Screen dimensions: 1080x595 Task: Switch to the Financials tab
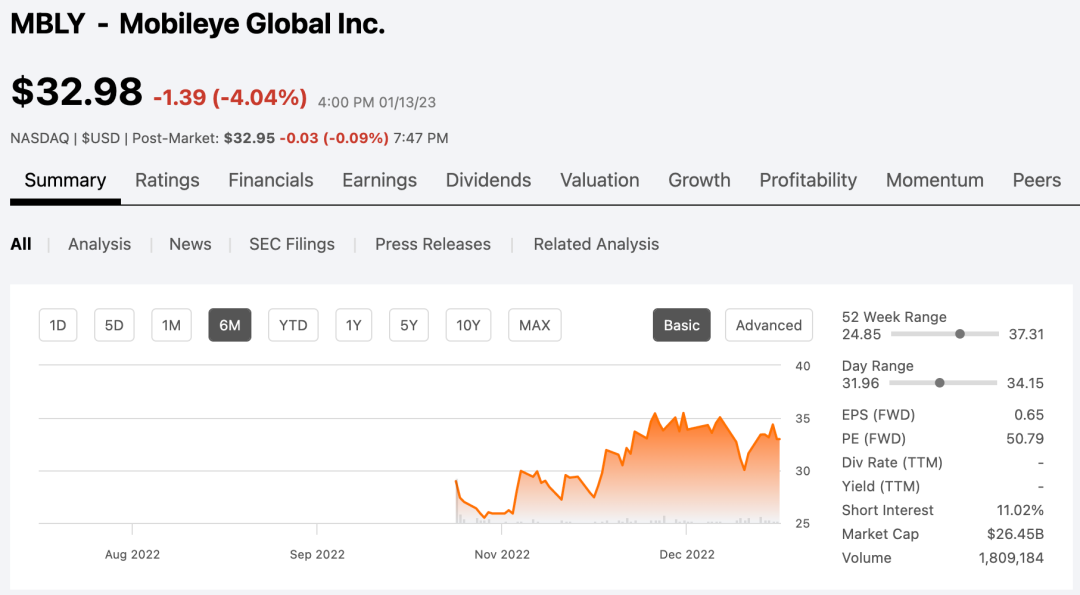coord(270,181)
